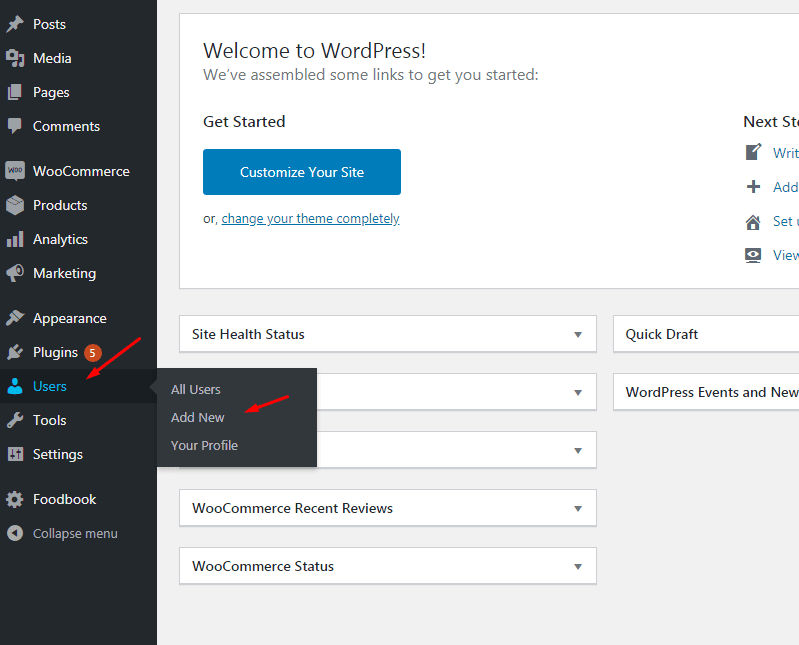Image resolution: width=799 pixels, height=645 pixels.
Task: Click the Products box icon
Action: click(15, 205)
